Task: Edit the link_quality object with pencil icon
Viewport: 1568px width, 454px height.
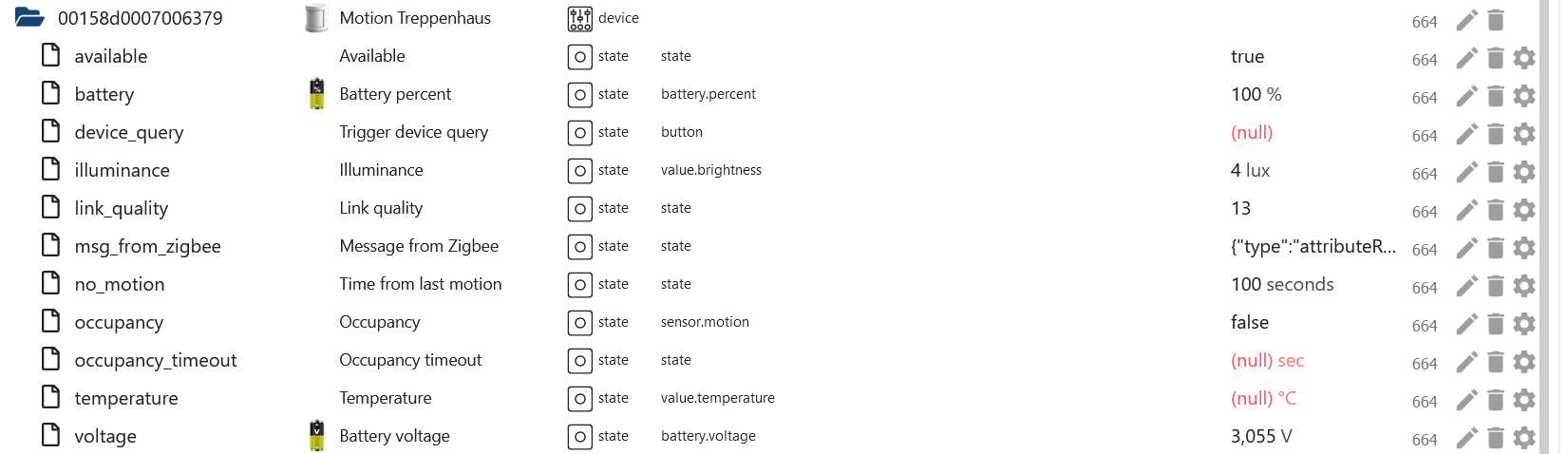Action: click(x=1466, y=210)
